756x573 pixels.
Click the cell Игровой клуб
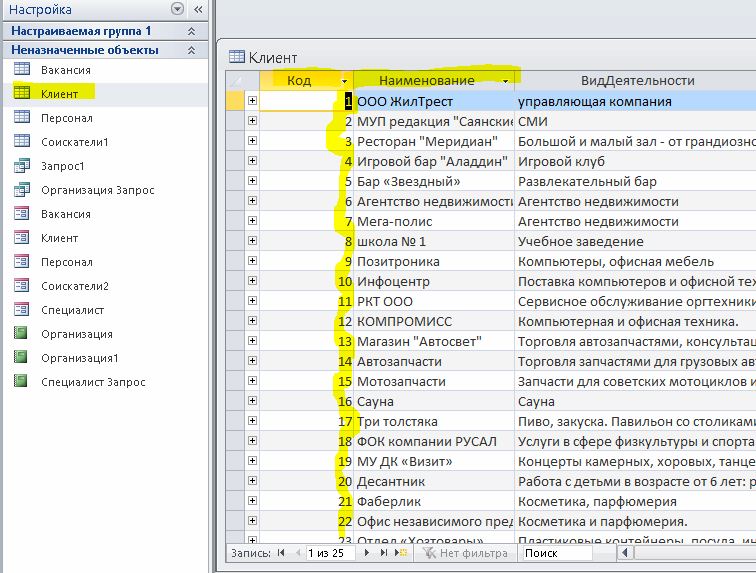(635, 162)
